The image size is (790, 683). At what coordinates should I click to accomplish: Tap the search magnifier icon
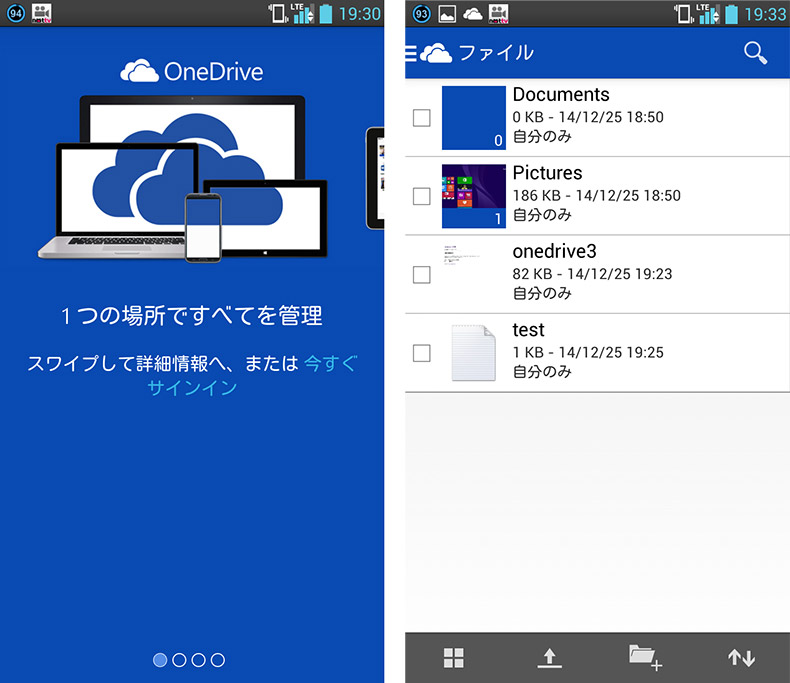[x=755, y=53]
